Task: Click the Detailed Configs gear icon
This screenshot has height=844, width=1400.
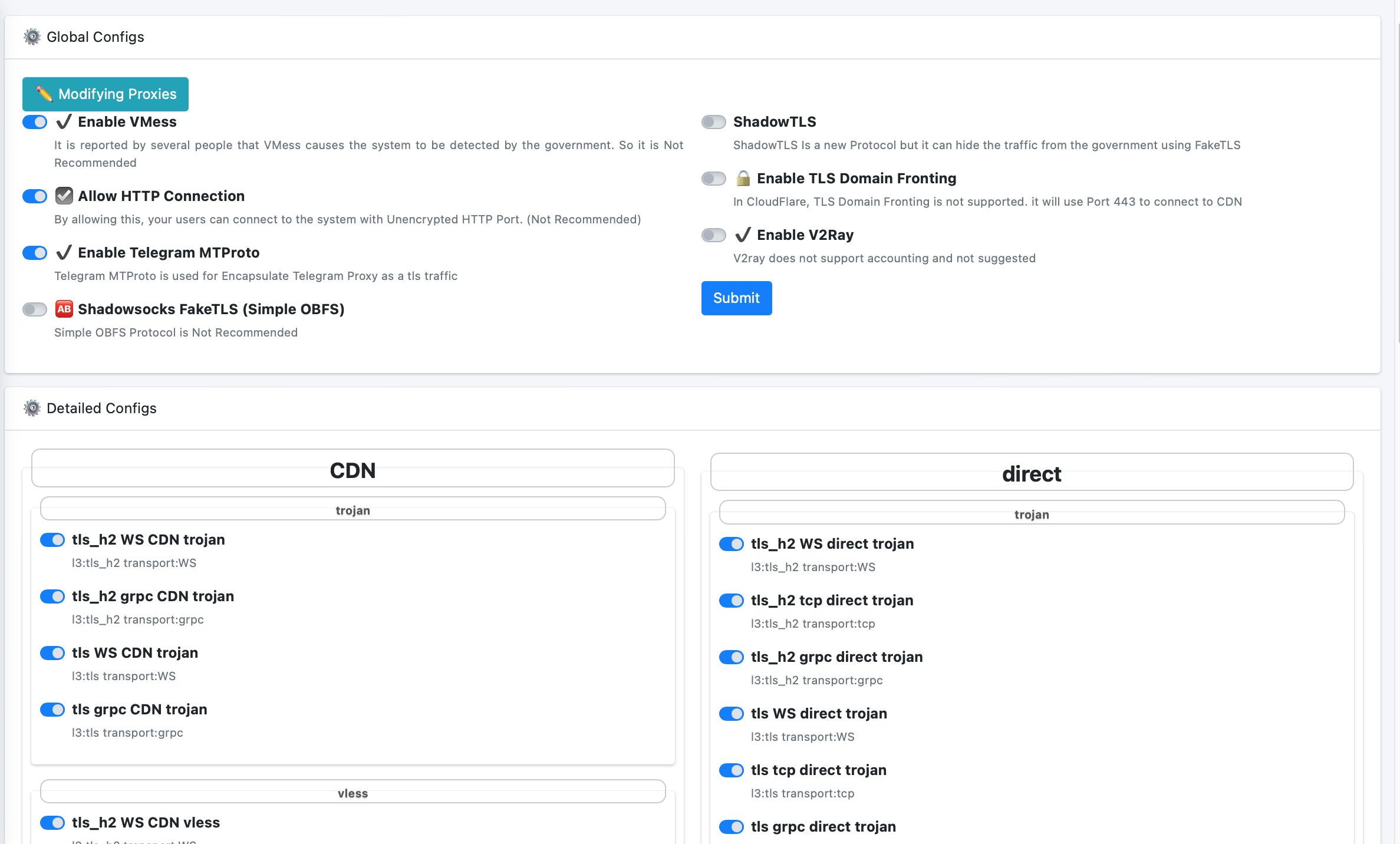Action: pyautogui.click(x=32, y=408)
